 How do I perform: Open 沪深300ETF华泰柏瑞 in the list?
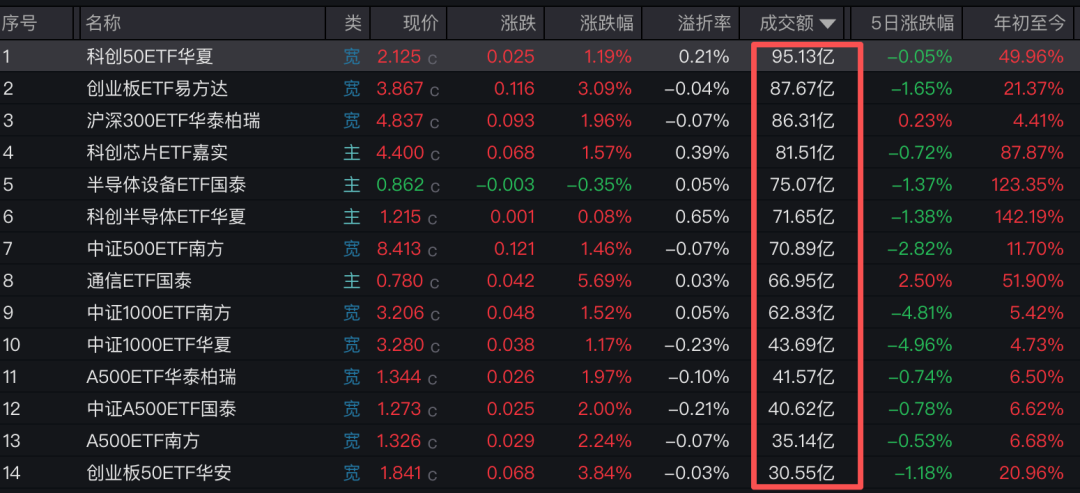[x=173, y=120]
